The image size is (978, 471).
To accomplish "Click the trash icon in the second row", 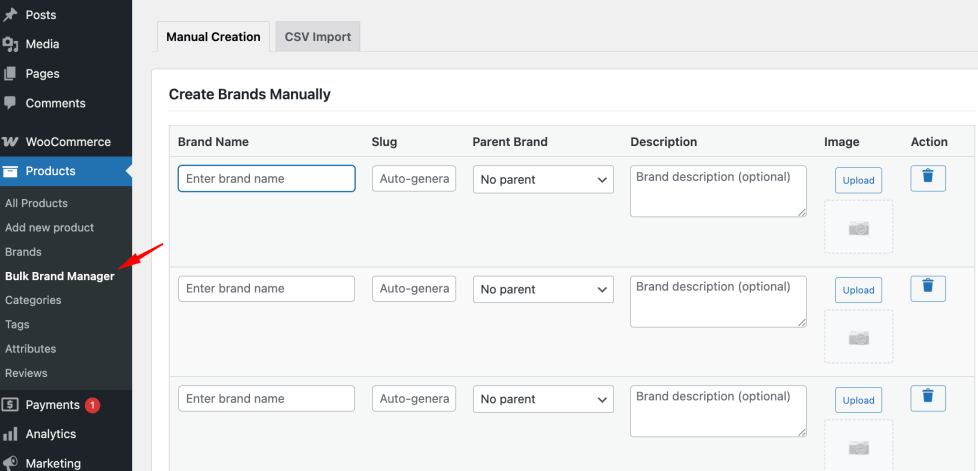I will [928, 288].
